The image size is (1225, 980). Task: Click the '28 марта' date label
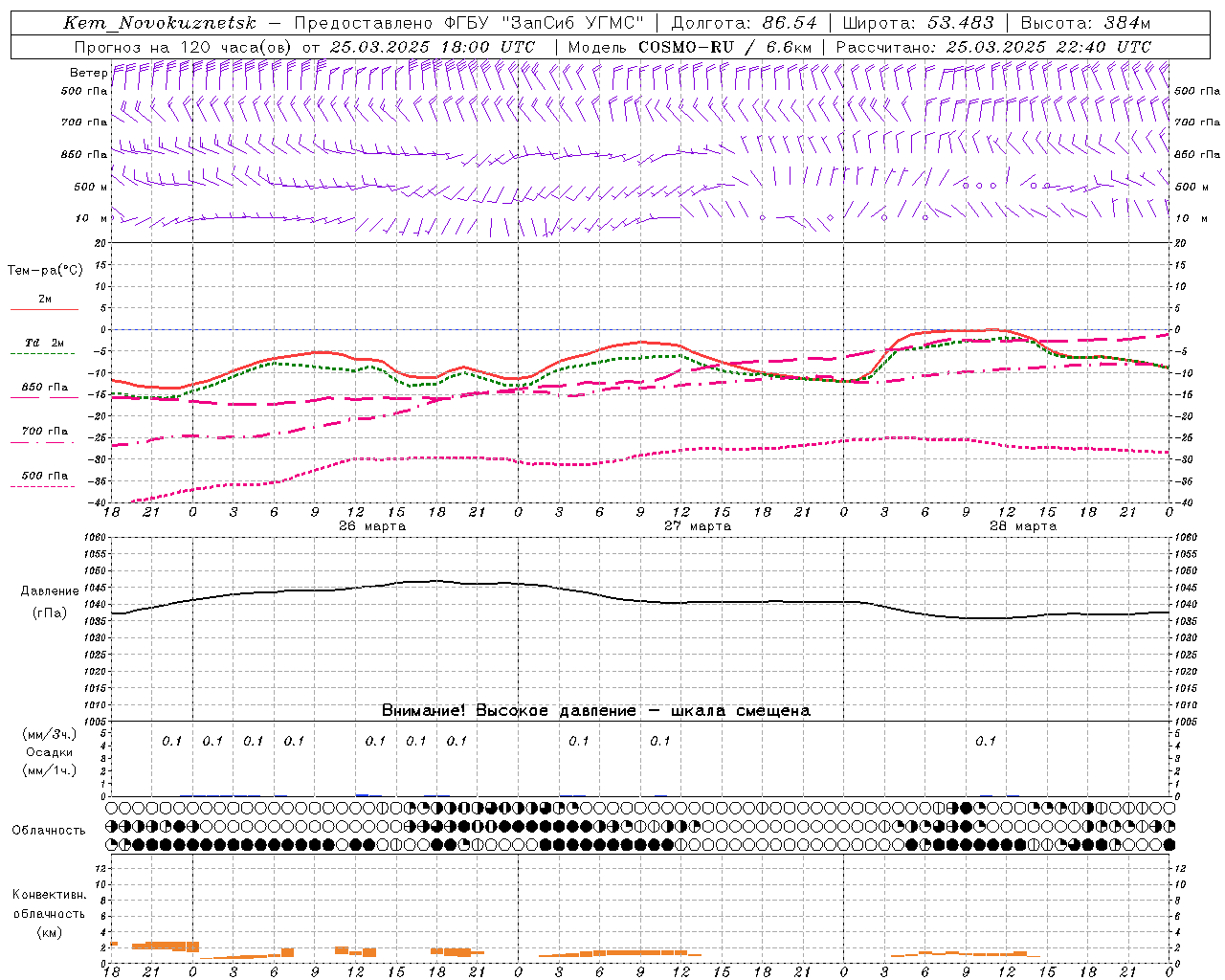point(1023,526)
